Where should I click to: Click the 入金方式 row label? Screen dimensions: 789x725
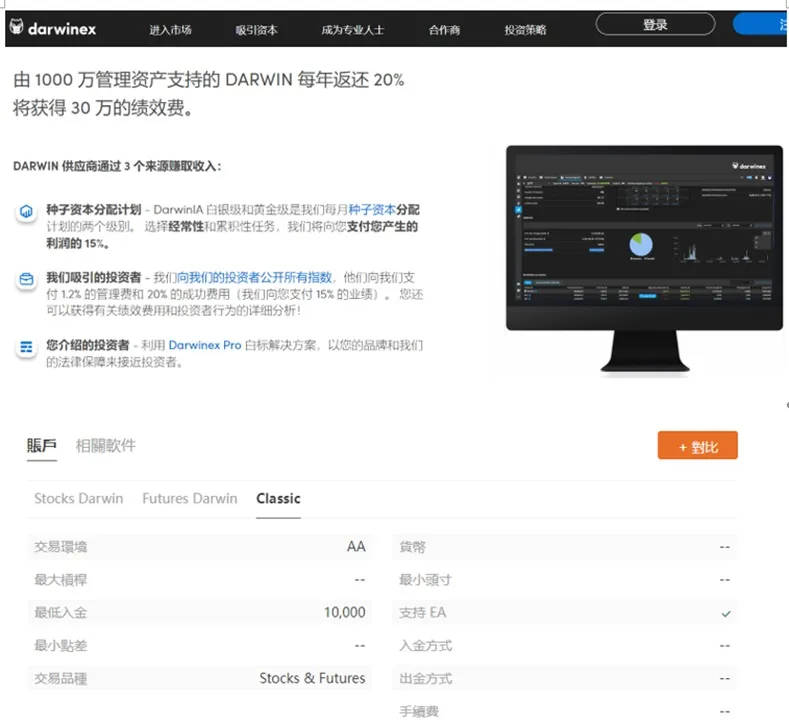425,646
